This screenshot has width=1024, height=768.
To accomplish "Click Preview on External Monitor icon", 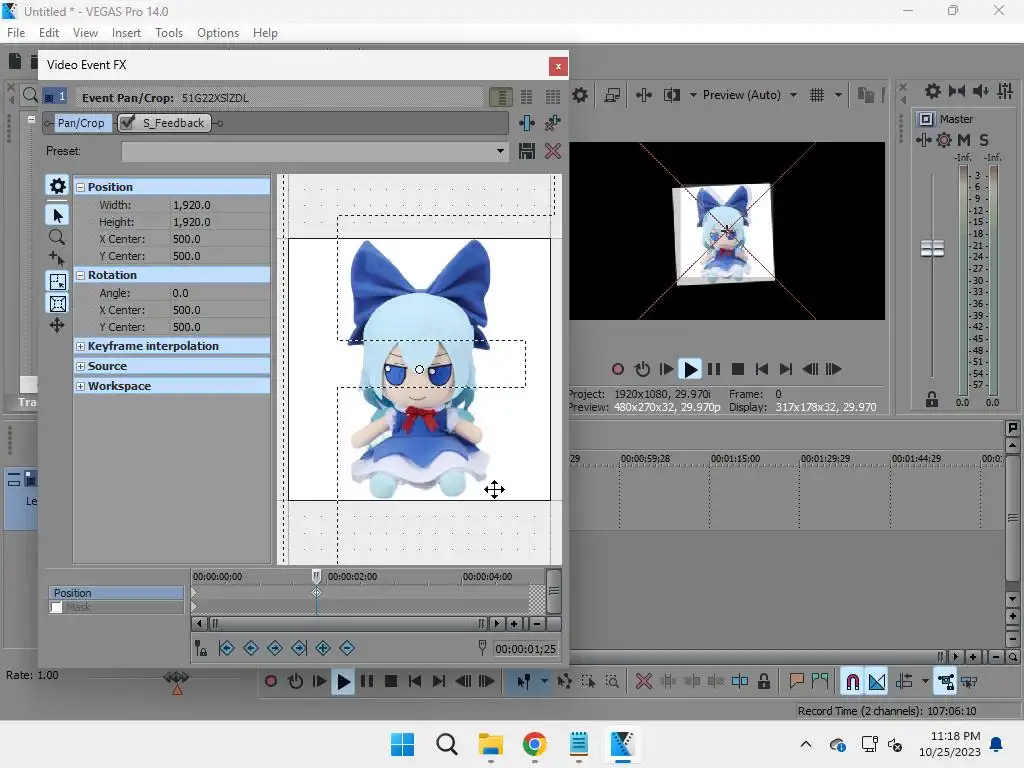I will [x=612, y=95].
